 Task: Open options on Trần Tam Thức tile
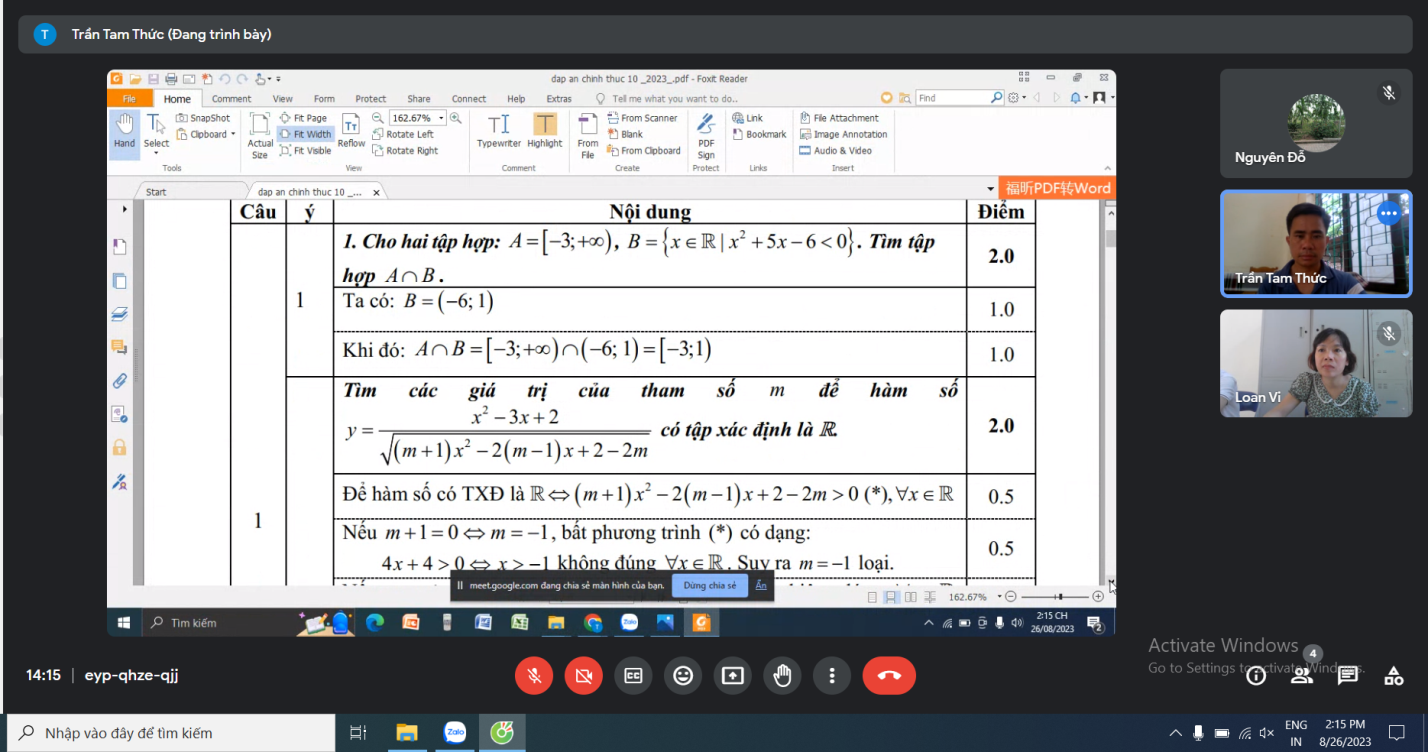(x=1388, y=213)
